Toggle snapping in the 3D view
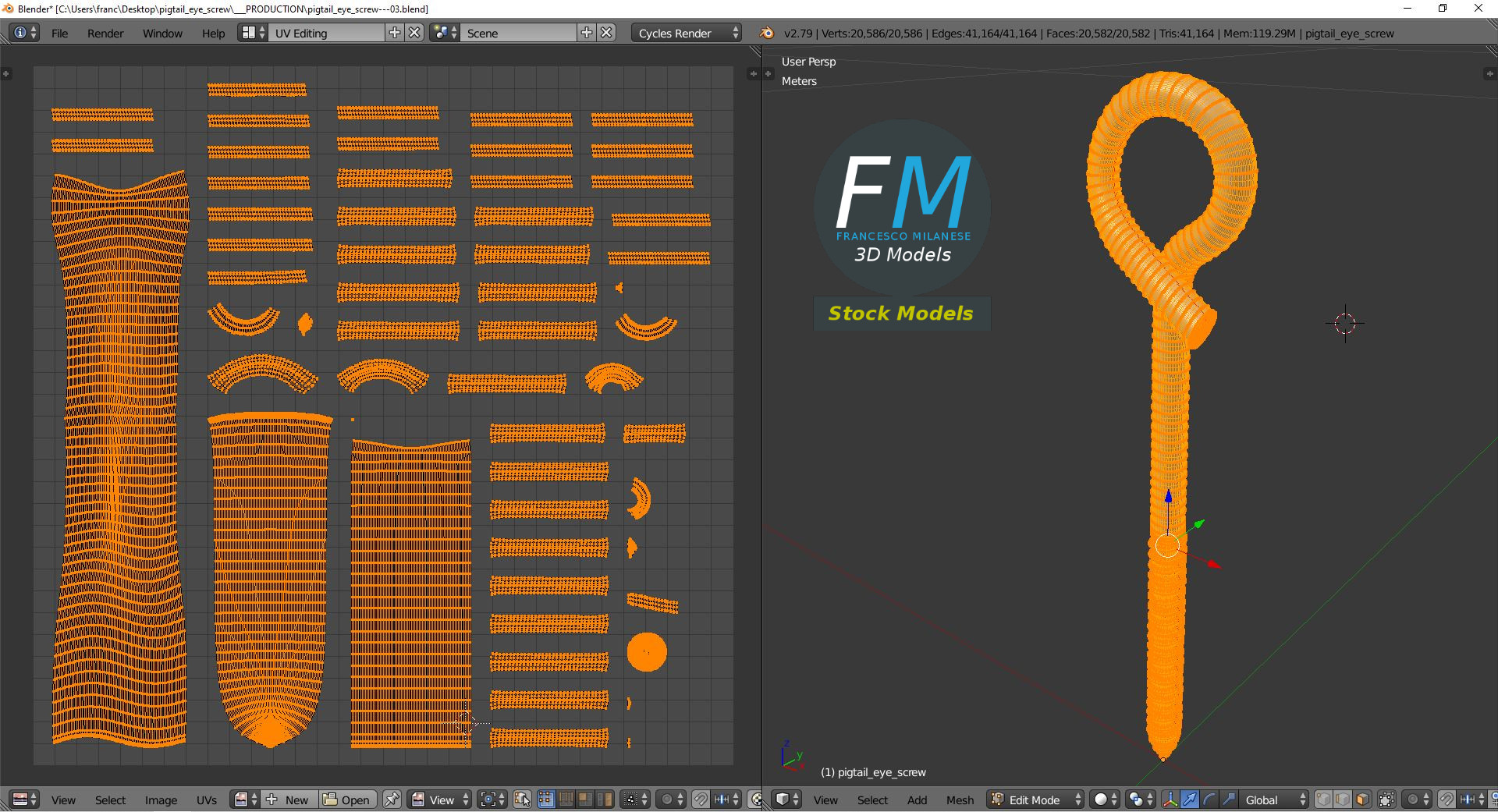1498x812 pixels. tap(1447, 800)
